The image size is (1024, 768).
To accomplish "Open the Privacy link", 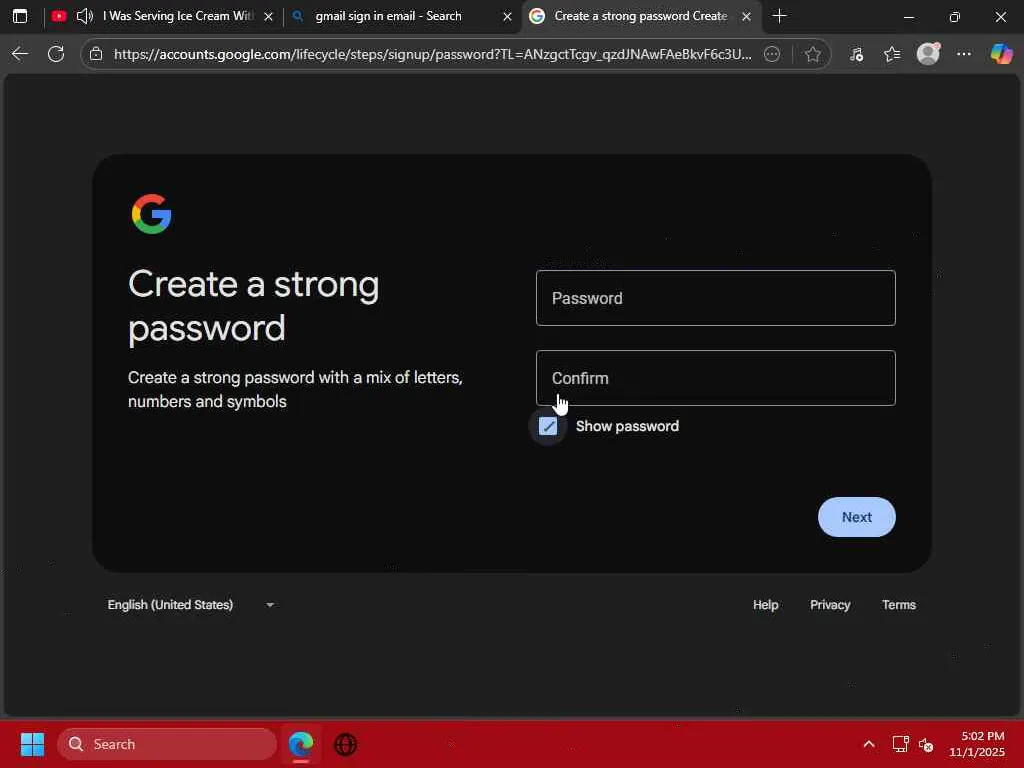I will [830, 605].
